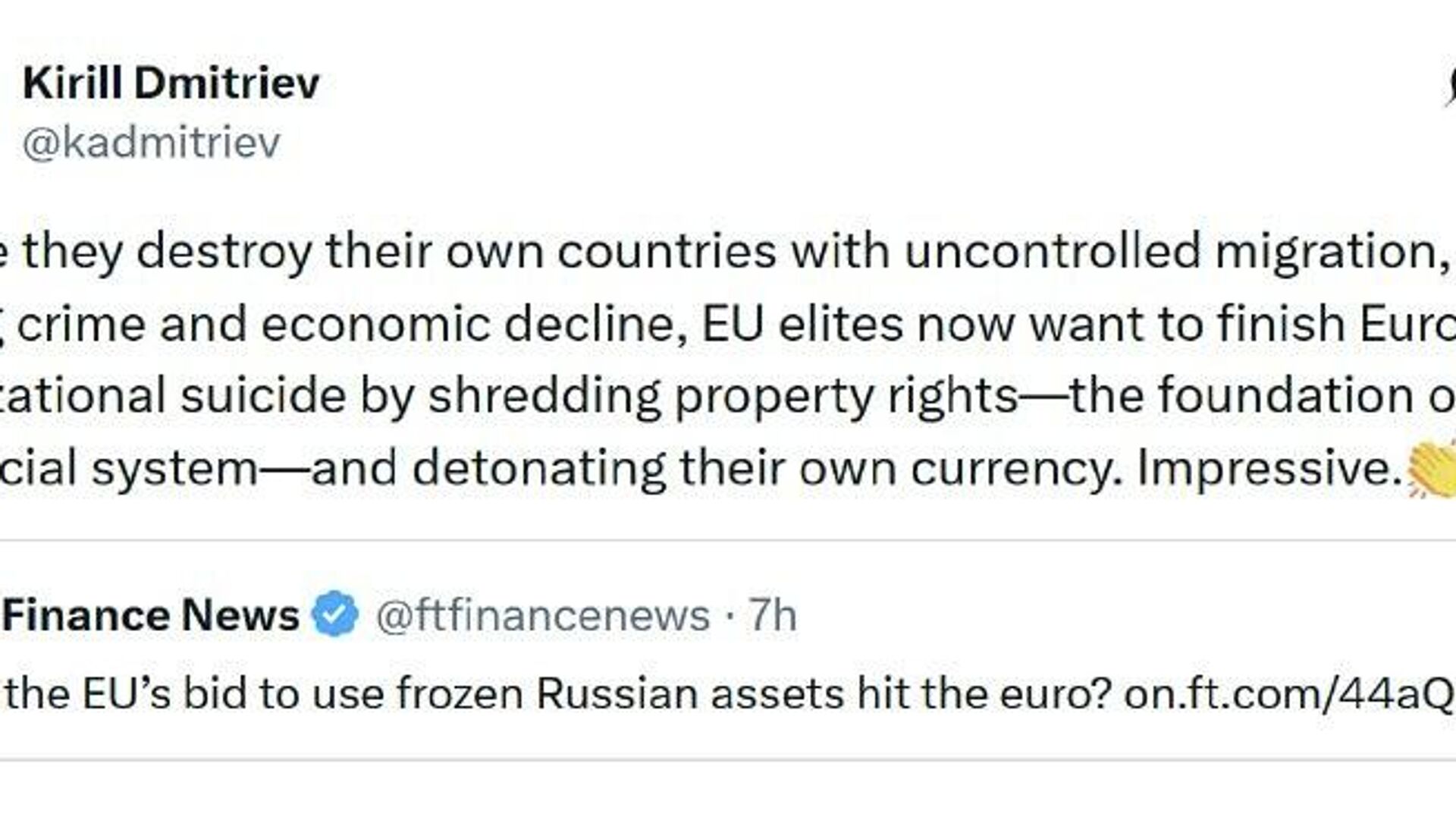Click the phrase "uncontrolled migration"
The height and width of the screenshot is (817, 1456).
pos(1174,251)
